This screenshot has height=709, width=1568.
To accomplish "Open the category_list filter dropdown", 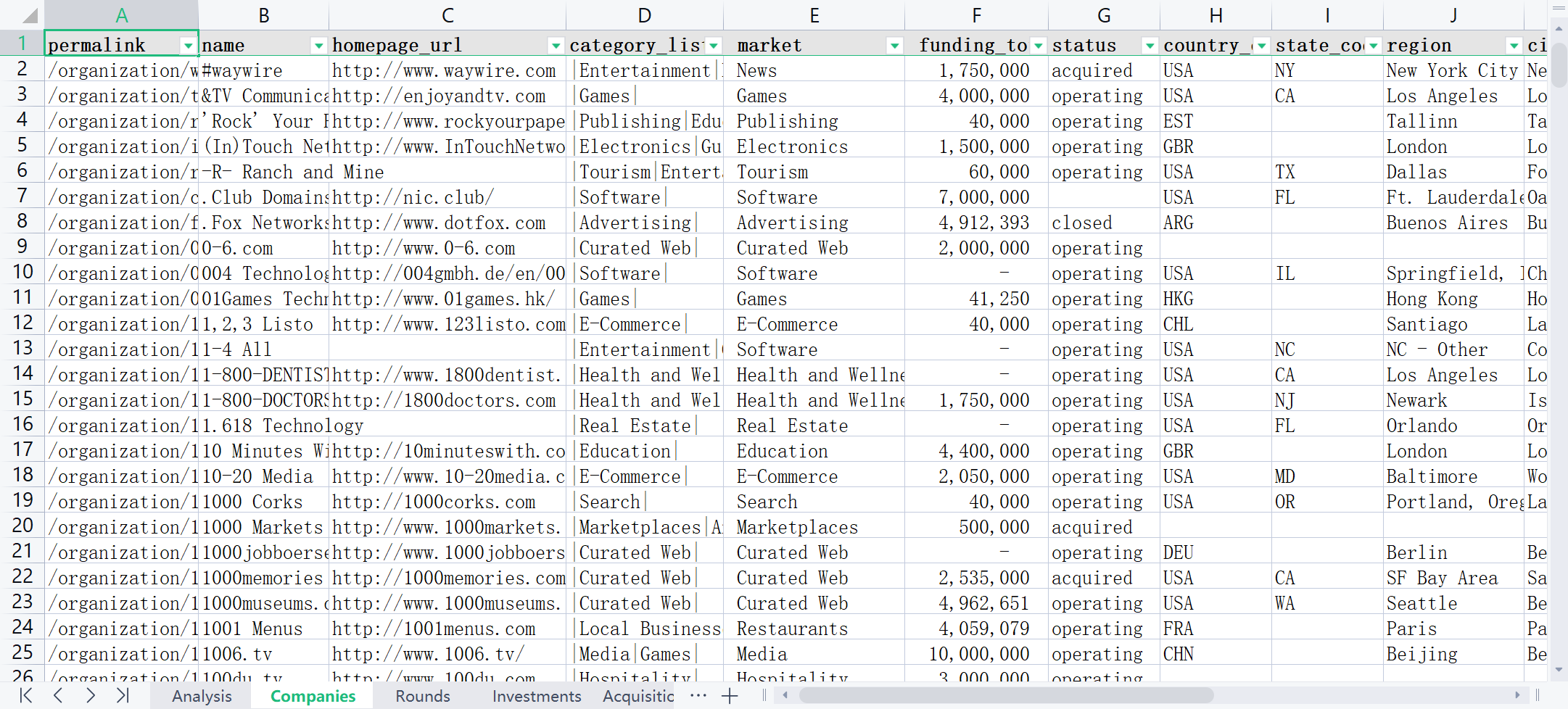I will coord(714,46).
